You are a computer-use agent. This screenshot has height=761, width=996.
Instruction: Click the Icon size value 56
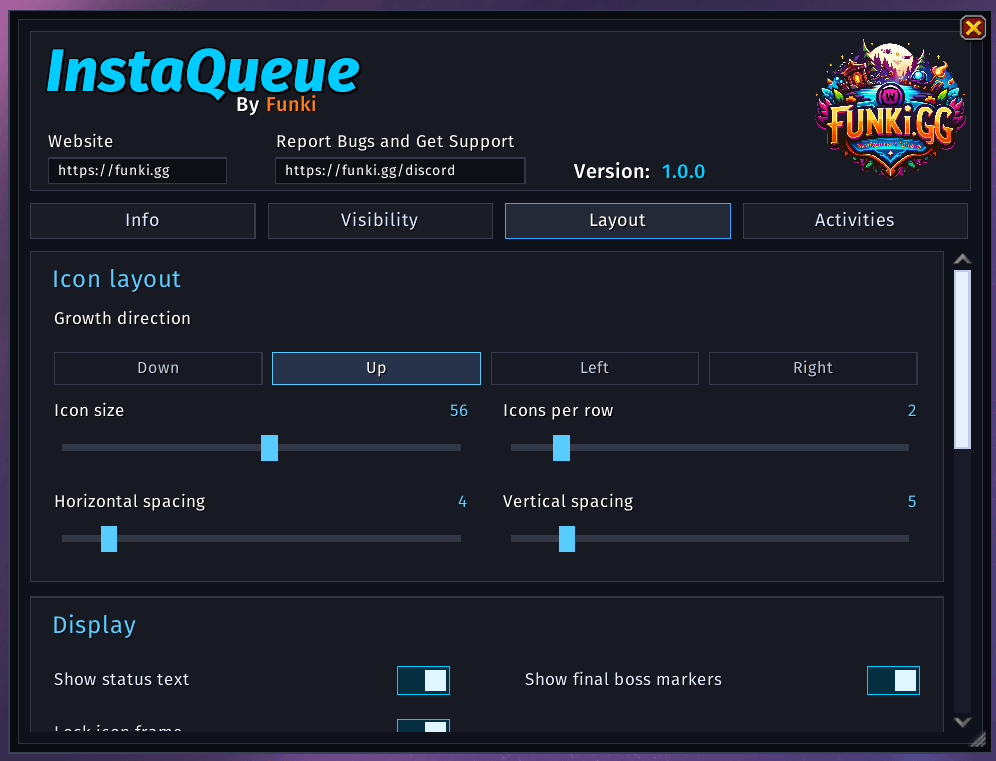click(x=459, y=411)
